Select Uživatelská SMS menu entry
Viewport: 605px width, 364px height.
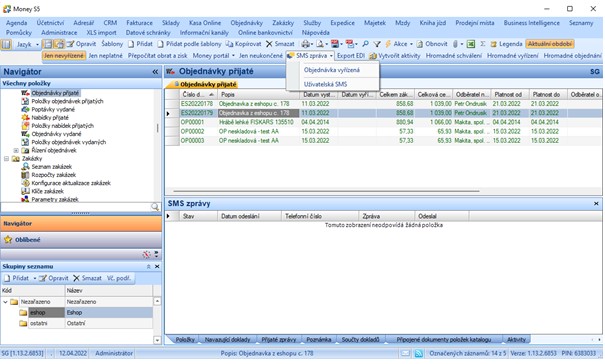(325, 84)
